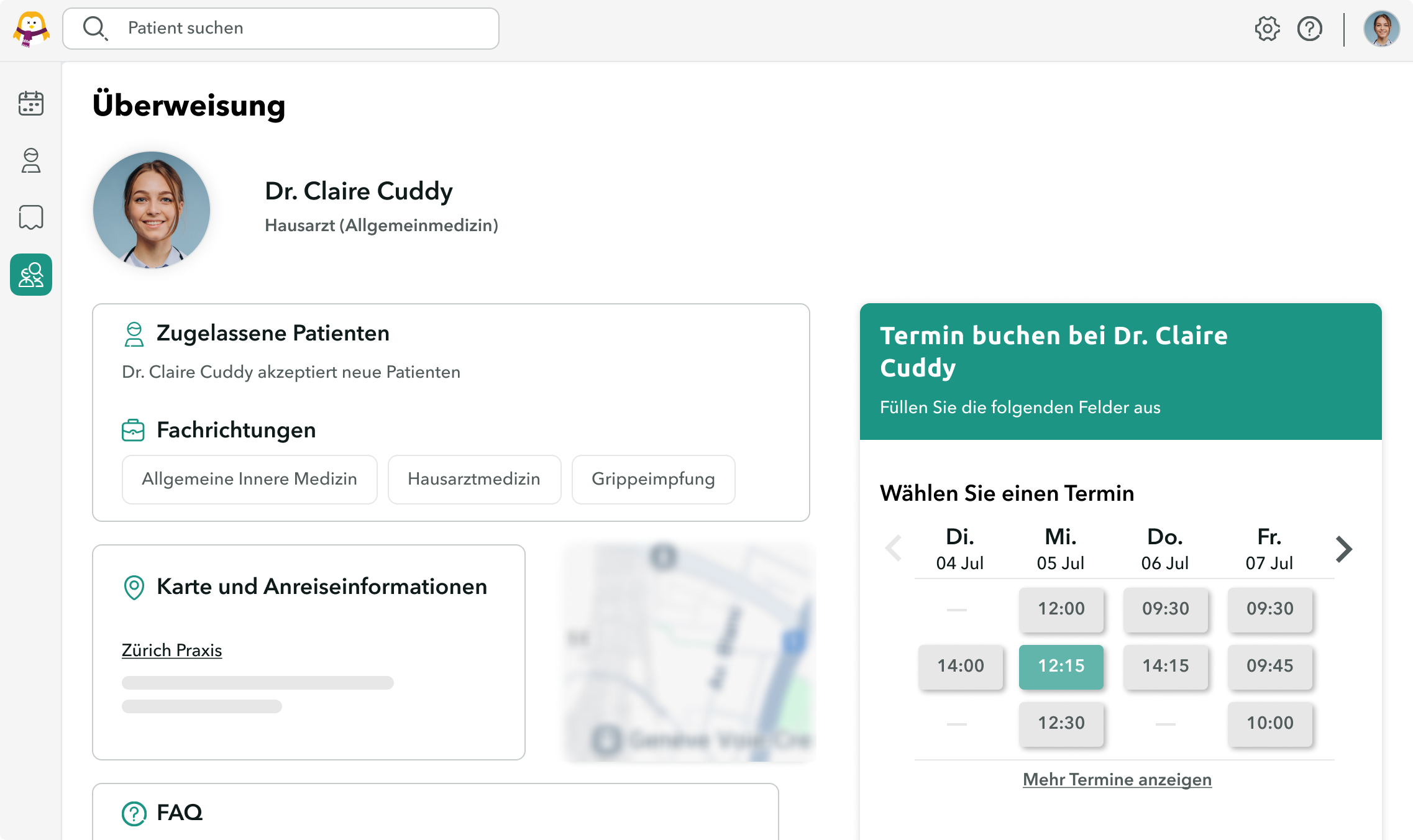Click the FAQ question mark icon
Image resolution: width=1413 pixels, height=840 pixels.
click(133, 812)
